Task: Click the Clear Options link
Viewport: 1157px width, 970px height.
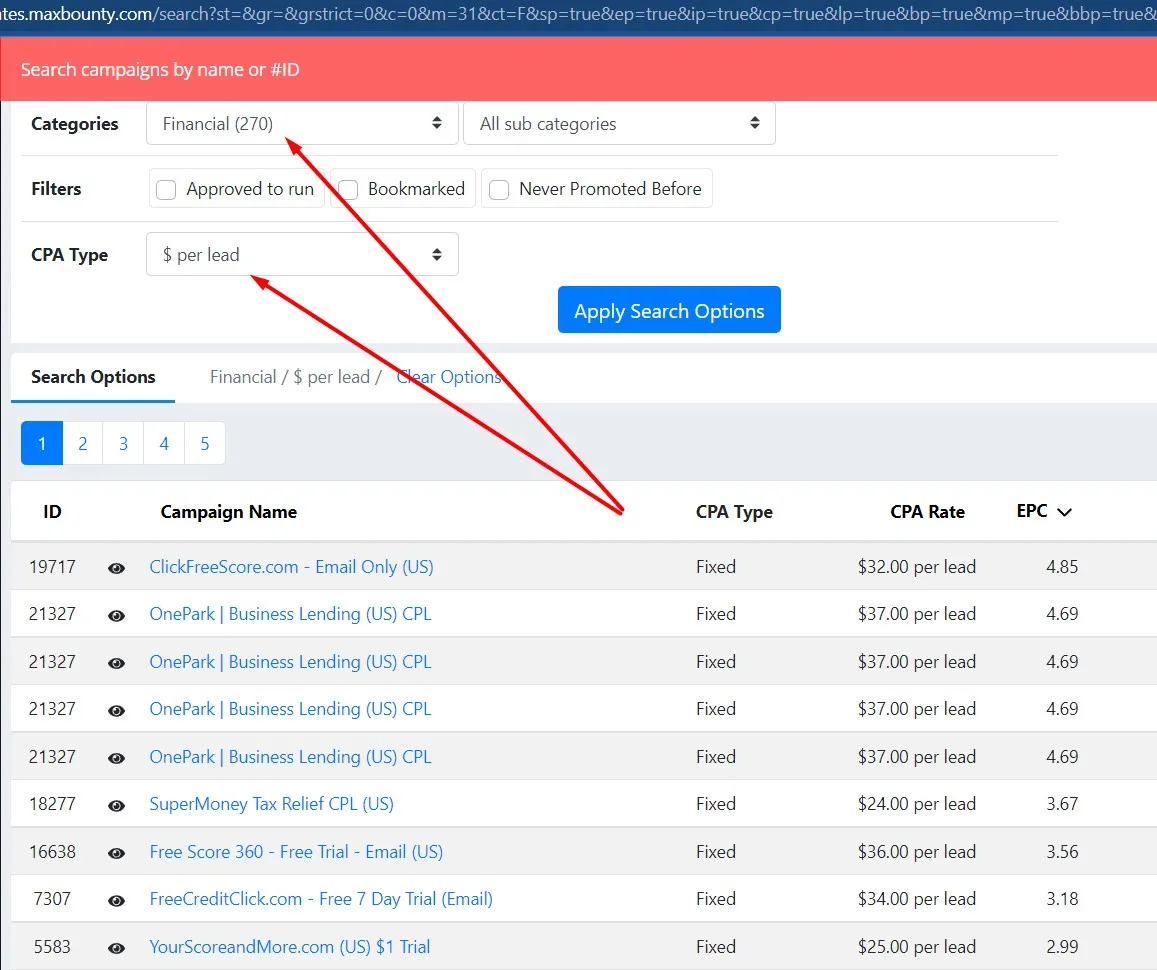Action: (x=449, y=377)
